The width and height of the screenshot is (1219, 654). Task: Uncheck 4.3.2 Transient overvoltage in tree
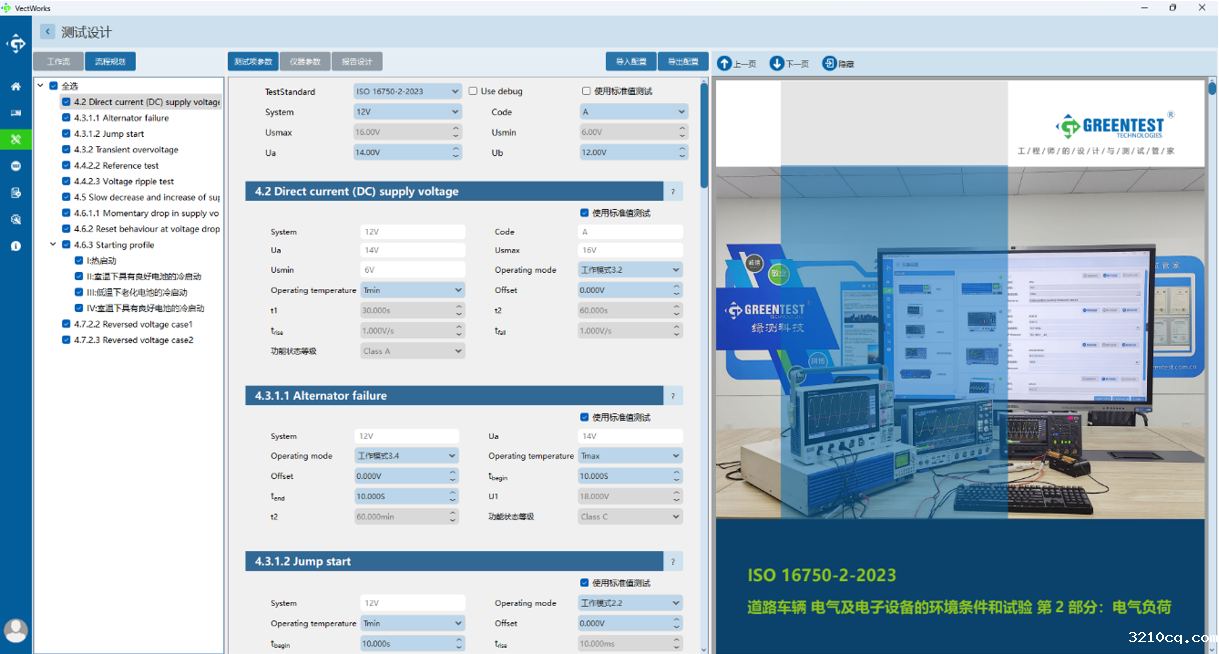click(x=66, y=150)
